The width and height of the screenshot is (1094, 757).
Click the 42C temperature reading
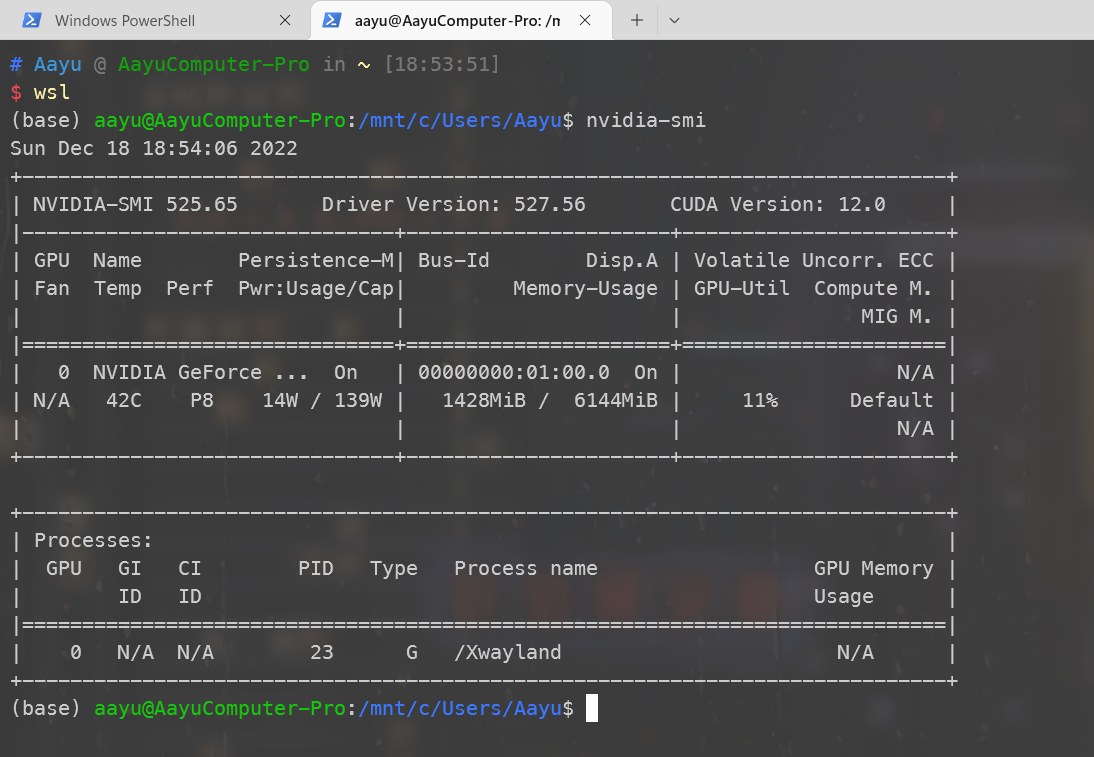click(x=124, y=400)
